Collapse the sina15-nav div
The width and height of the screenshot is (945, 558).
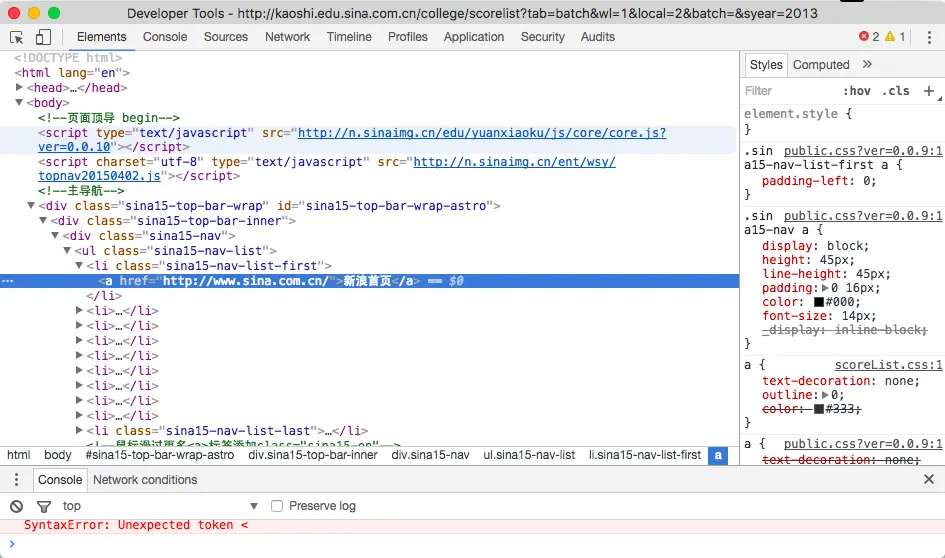click(55, 236)
